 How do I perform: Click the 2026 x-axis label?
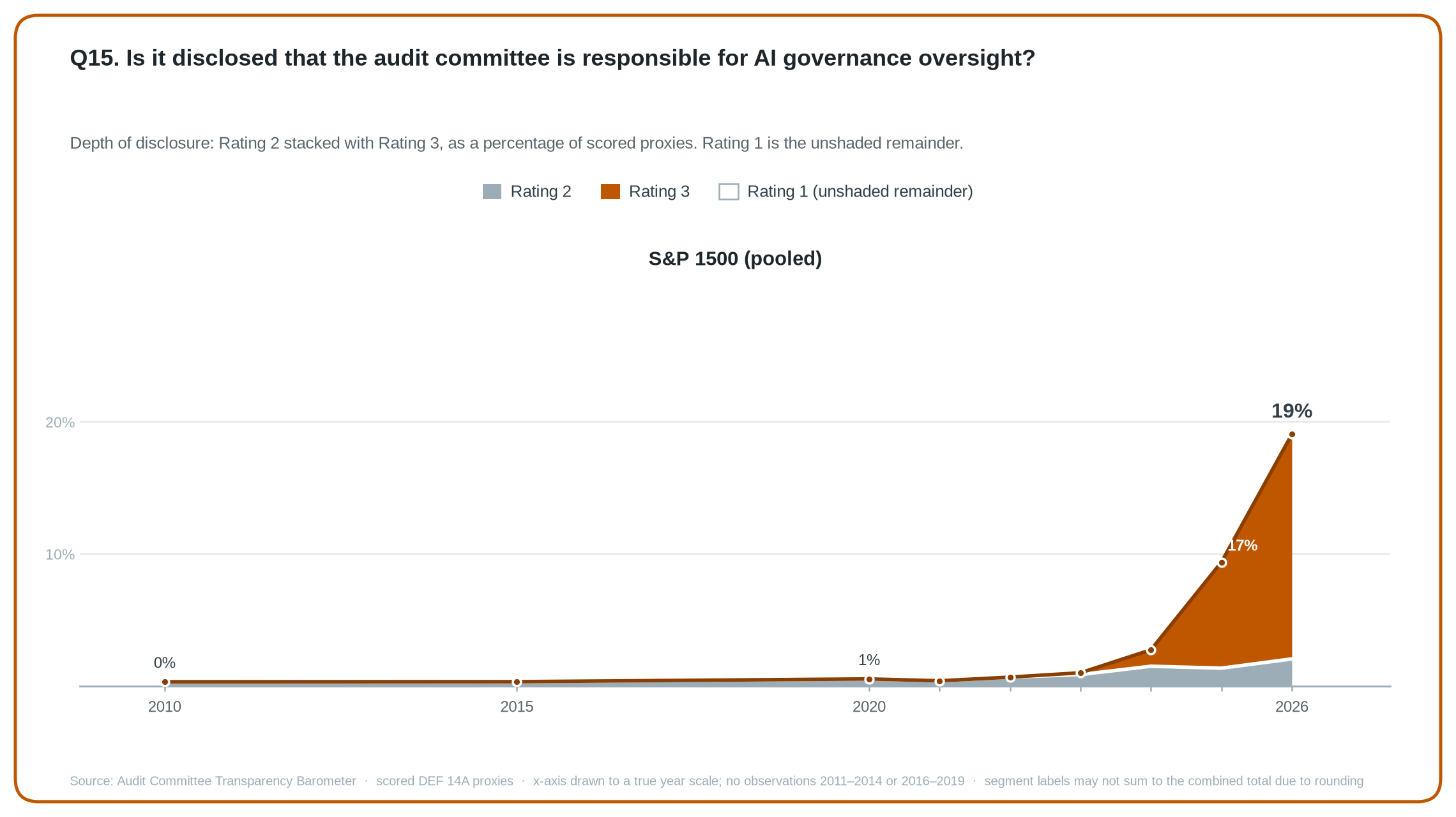pyautogui.click(x=1292, y=707)
